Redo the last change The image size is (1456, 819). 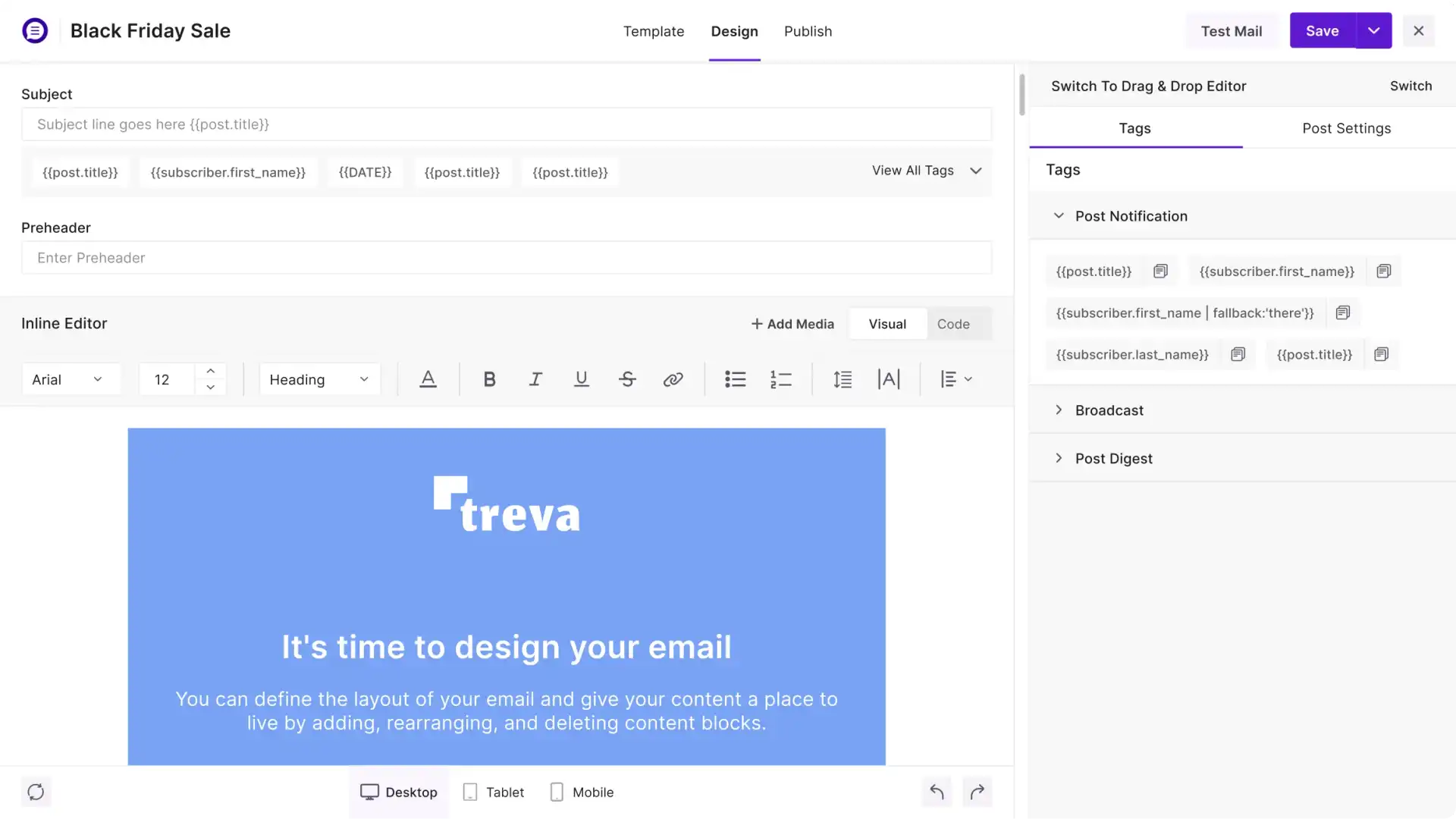click(x=977, y=792)
